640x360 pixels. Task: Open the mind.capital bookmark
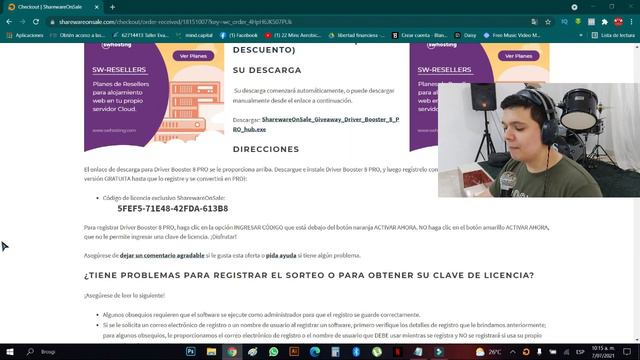194,36
